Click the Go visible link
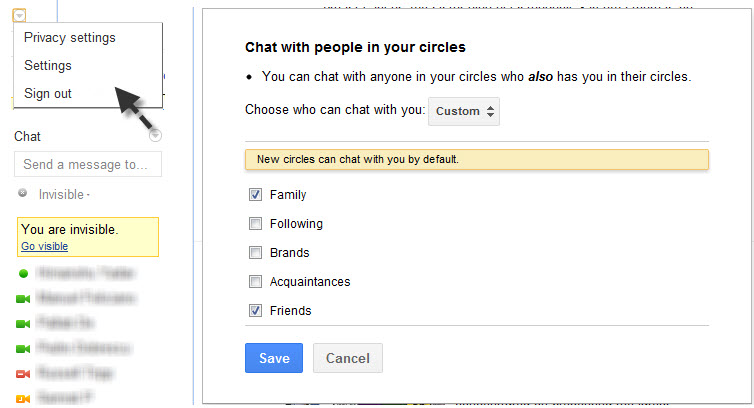 pyautogui.click(x=44, y=246)
